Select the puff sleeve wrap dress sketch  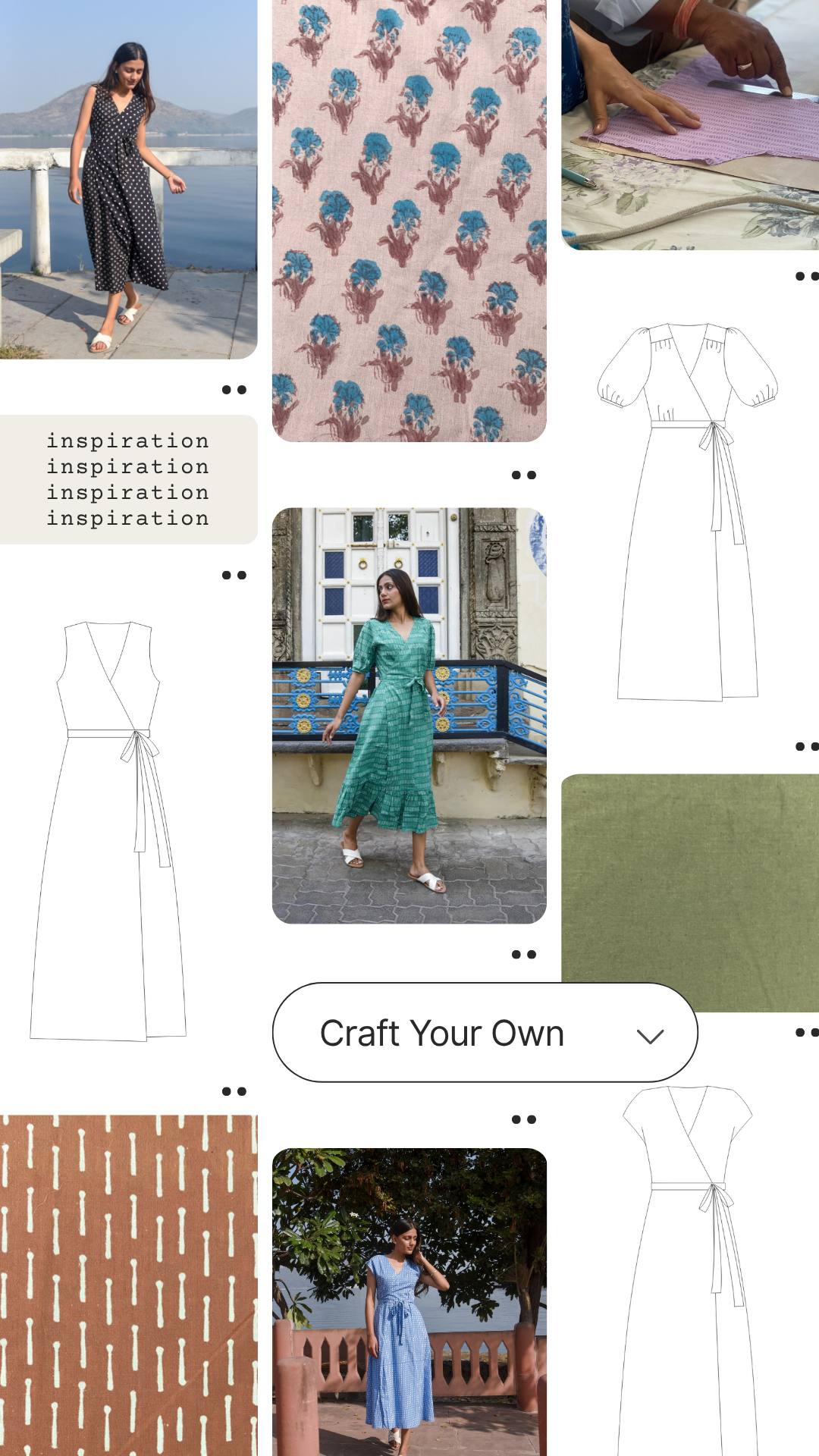[688, 513]
